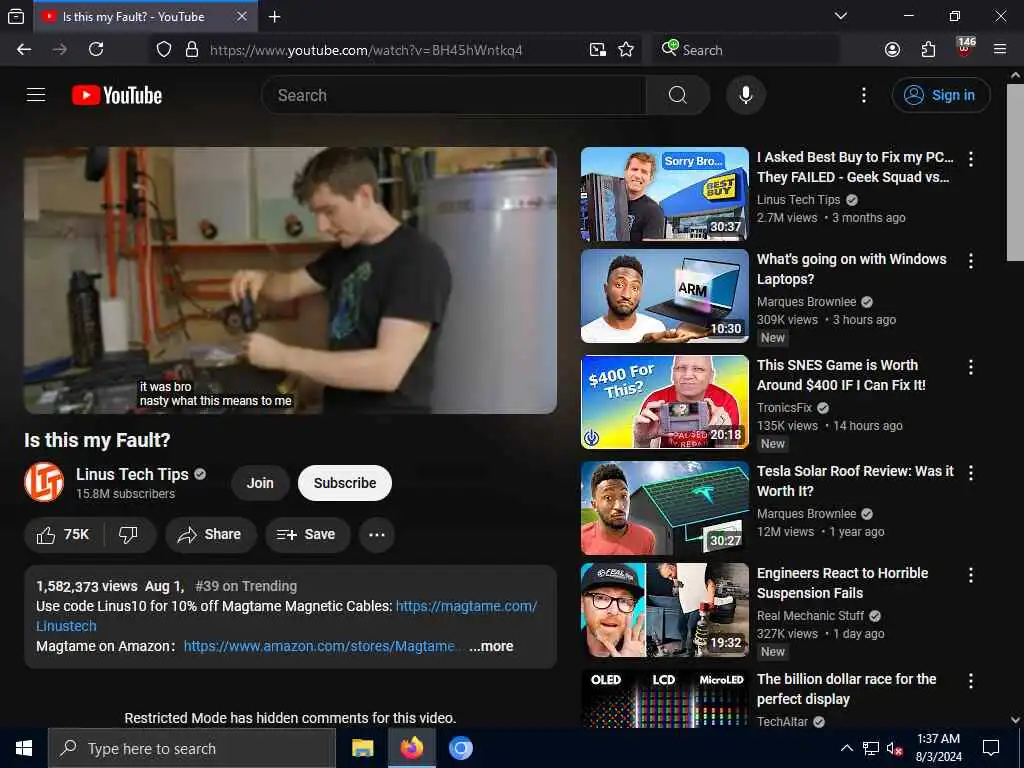Save the video to a playlist
The width and height of the screenshot is (1024, 768).
[x=307, y=535]
